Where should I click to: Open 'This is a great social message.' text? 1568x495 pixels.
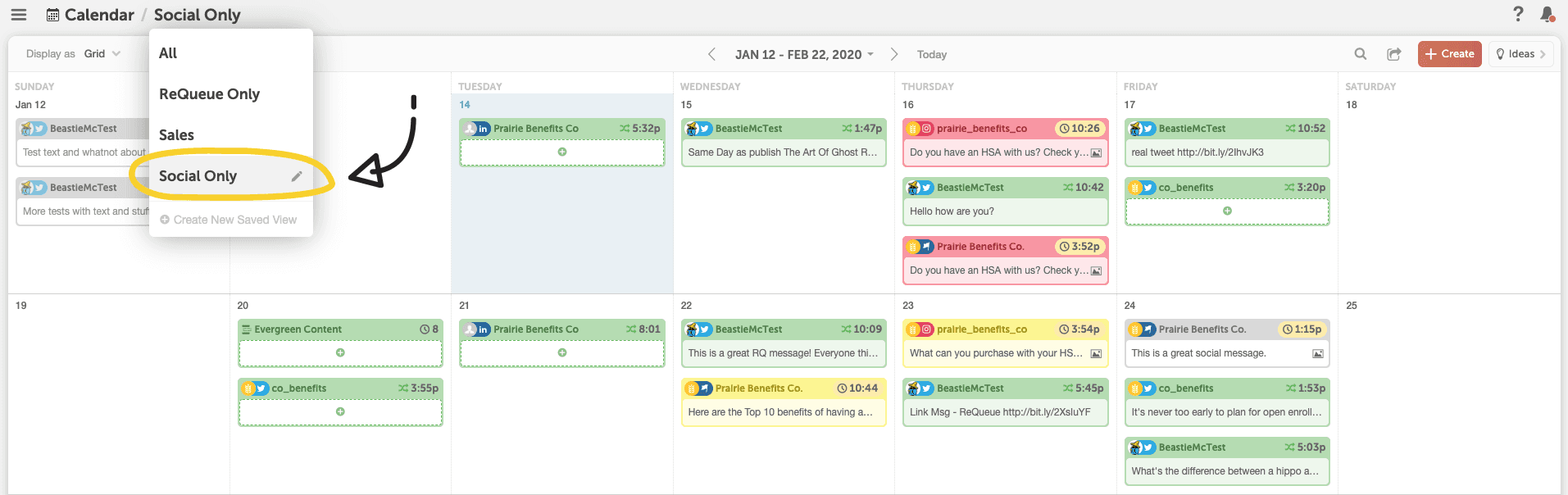click(x=1198, y=353)
